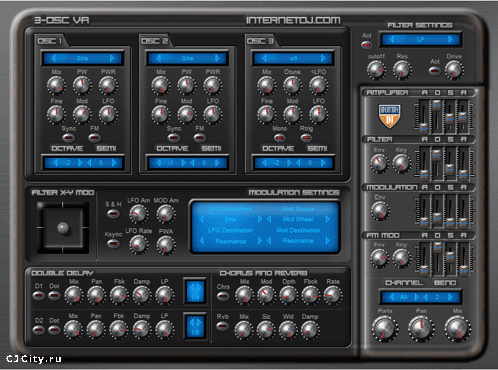Click the OSC 3 <LFO knob
498x370 pixels.
click(318, 85)
